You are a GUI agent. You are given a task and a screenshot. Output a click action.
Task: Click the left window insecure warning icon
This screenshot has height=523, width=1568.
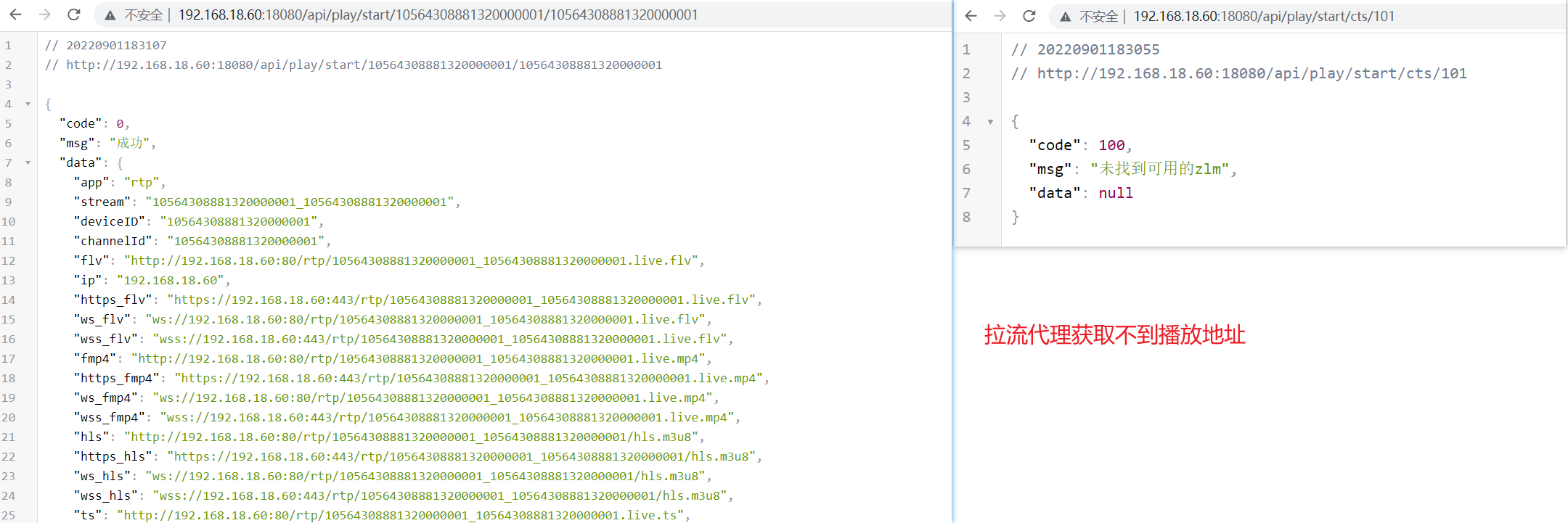point(110,15)
